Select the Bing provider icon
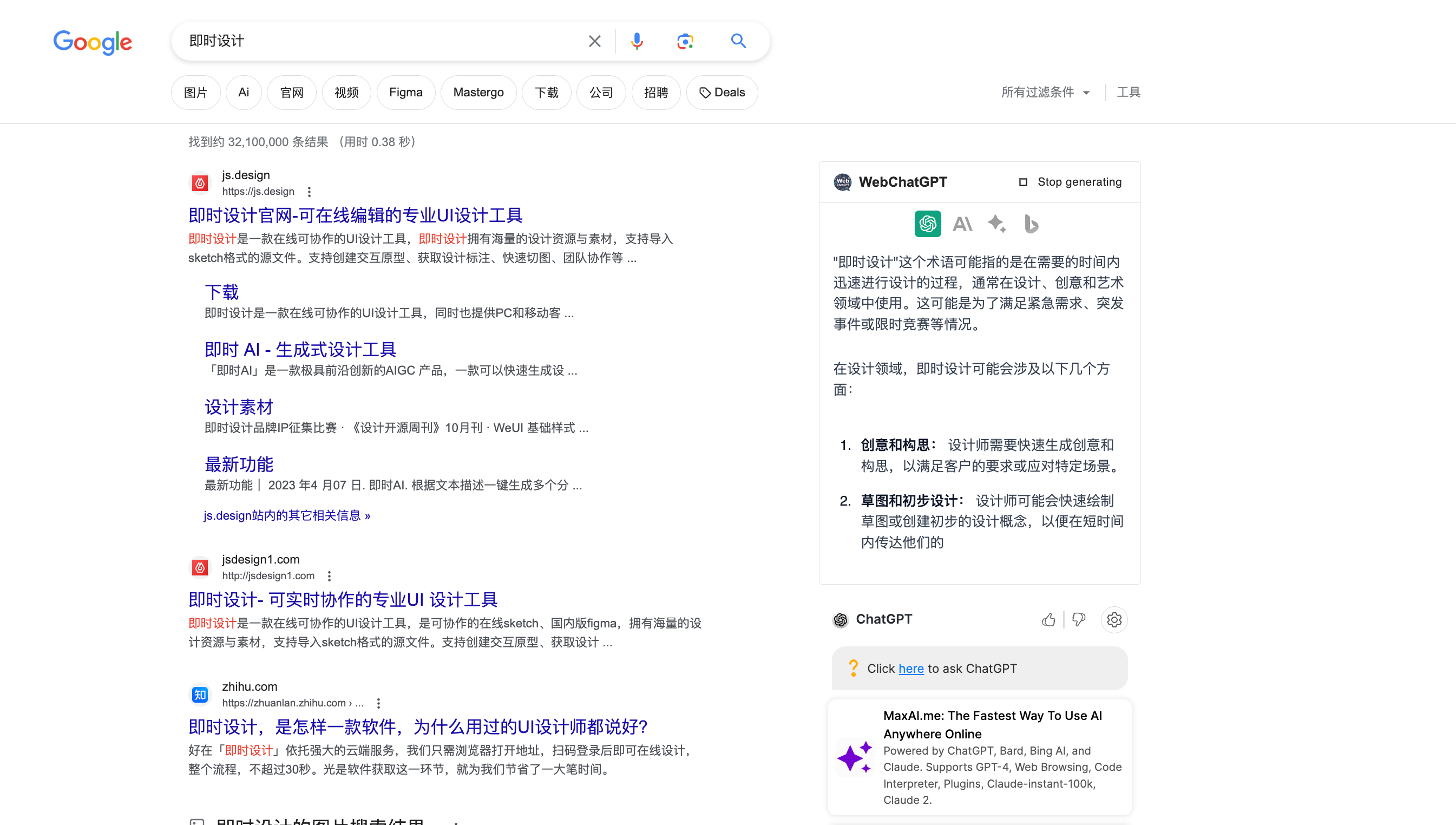Screen dimensions: 1456x825 (x=1031, y=224)
